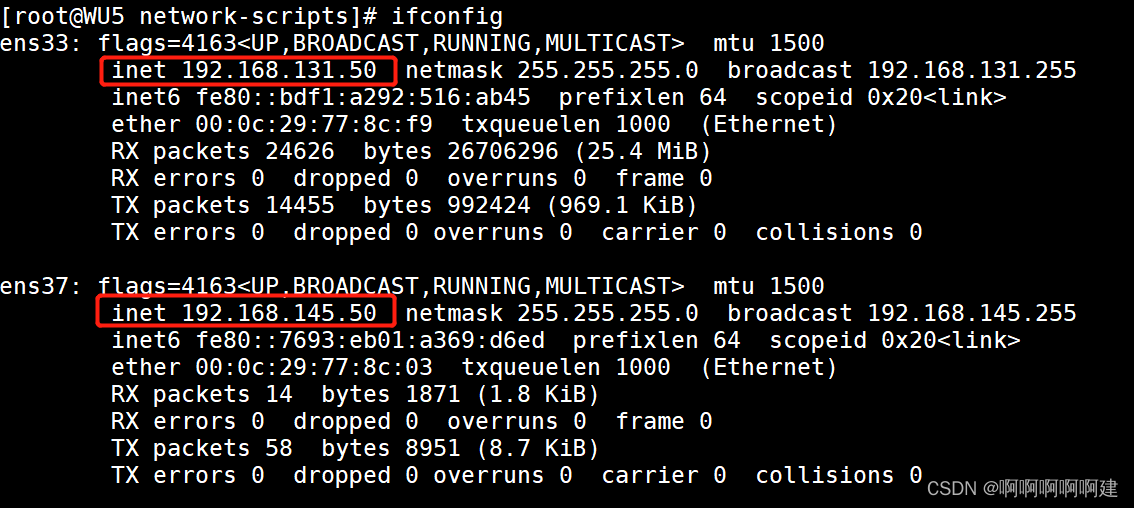The height and width of the screenshot is (508, 1134).
Task: Click broadcast address 192.168.131.255
Action: click(971, 70)
